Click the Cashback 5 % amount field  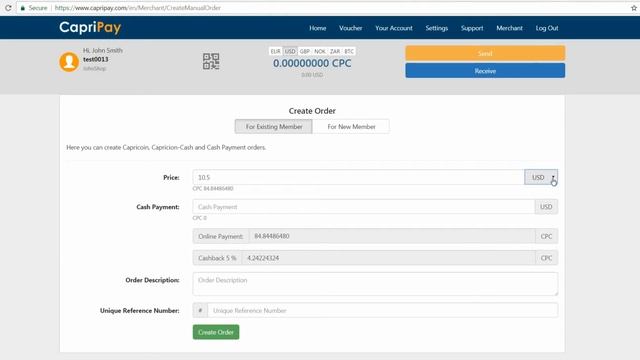[x=388, y=258]
